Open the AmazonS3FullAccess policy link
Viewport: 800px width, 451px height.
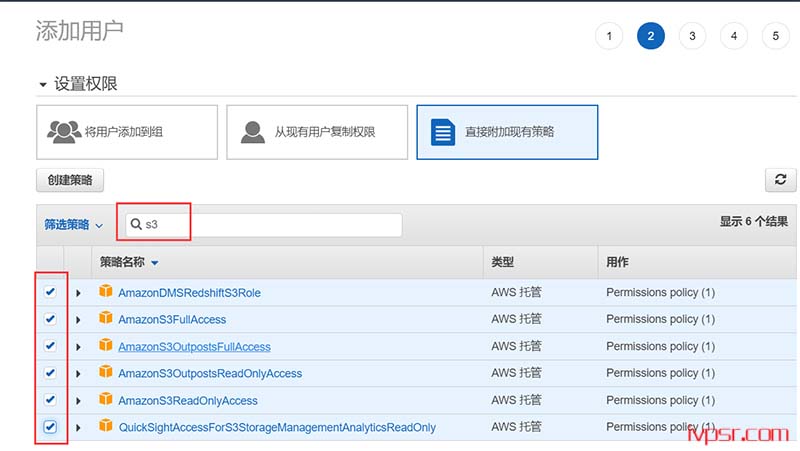172,319
